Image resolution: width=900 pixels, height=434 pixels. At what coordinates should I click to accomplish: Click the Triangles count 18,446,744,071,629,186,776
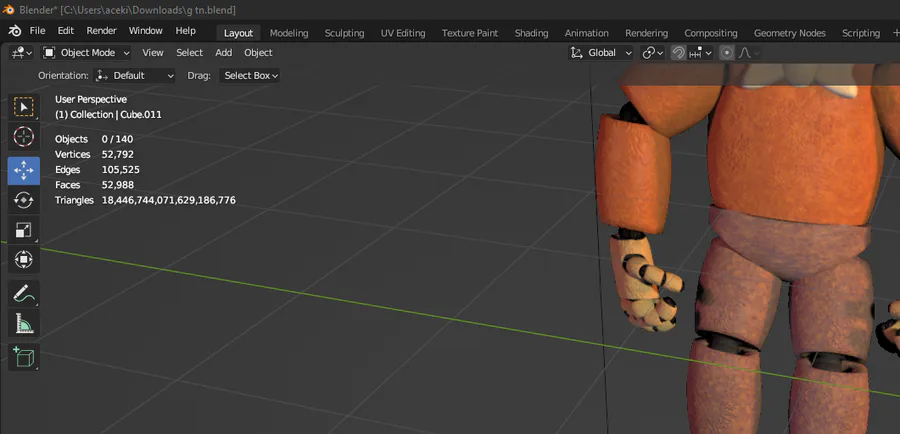pos(169,200)
